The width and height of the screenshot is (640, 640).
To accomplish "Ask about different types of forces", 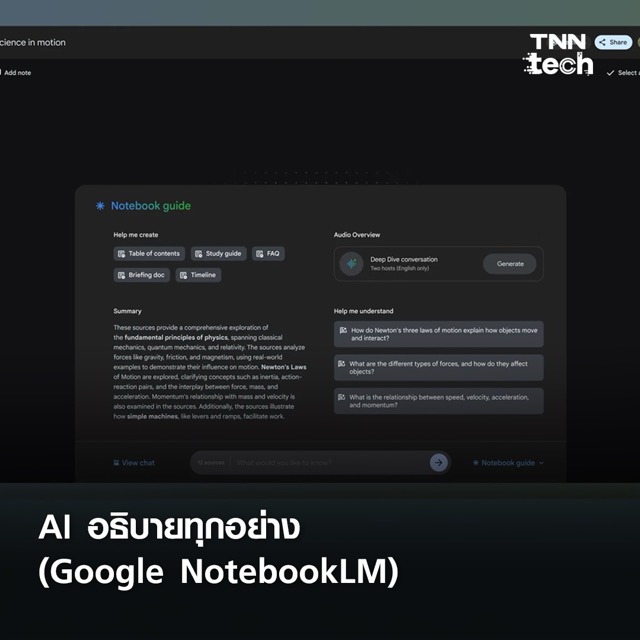I will pyautogui.click(x=438, y=368).
